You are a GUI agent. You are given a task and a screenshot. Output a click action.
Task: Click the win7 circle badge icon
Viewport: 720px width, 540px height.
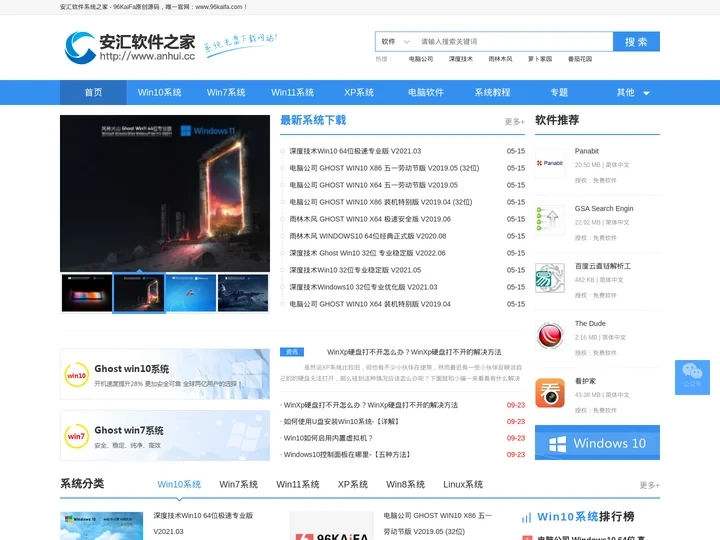pos(76,436)
